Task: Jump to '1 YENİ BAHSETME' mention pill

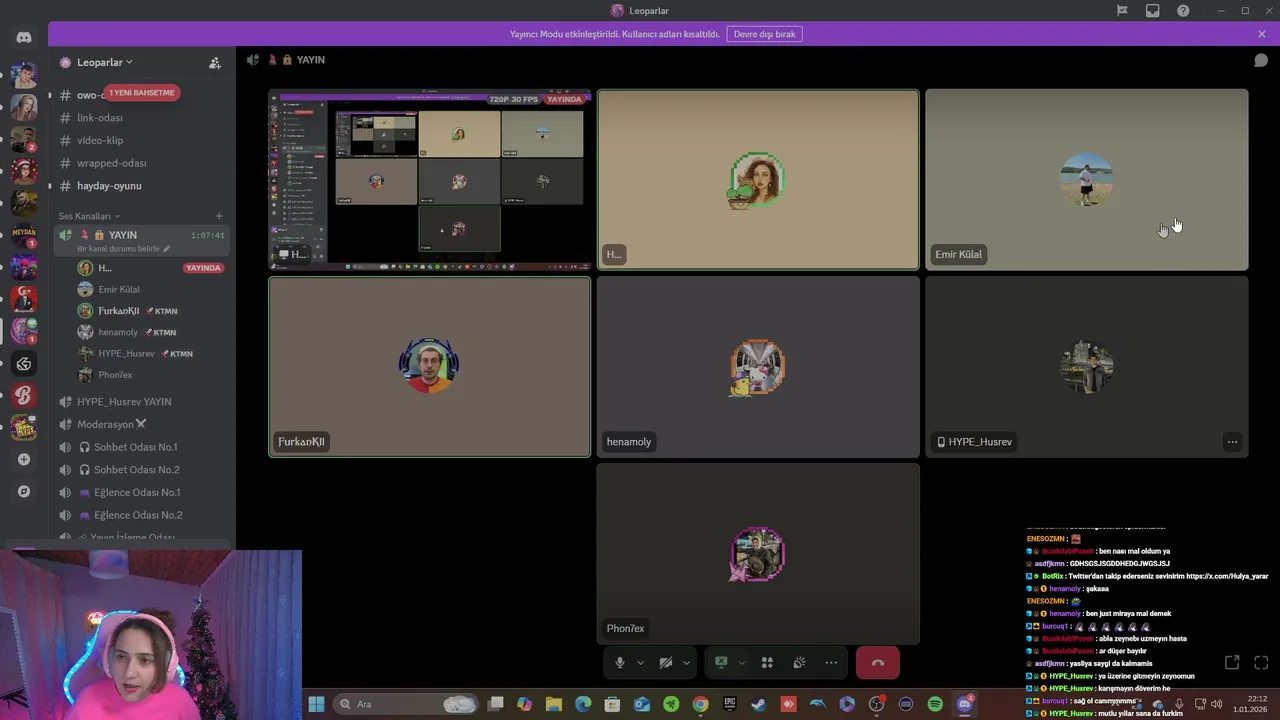Action: 142,92
